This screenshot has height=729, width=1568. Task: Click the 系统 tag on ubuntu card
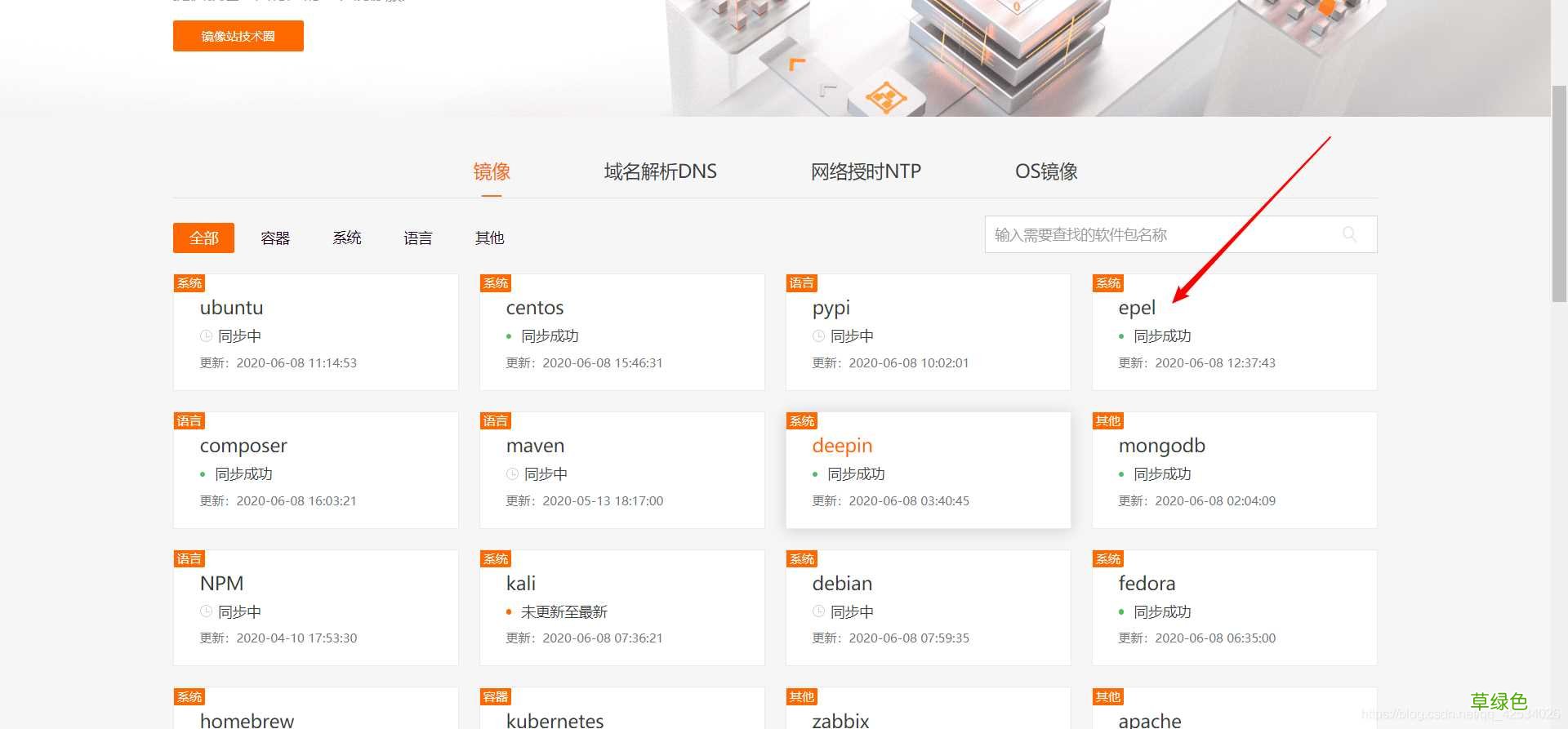[189, 283]
